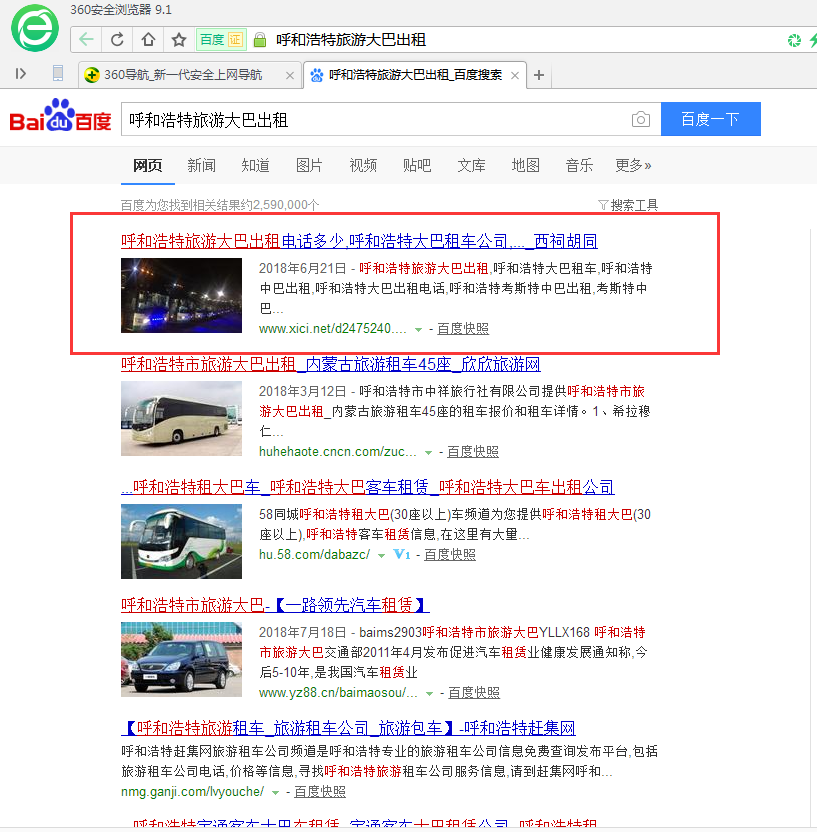This screenshot has height=832, width=817.
Task: Expand the dropdown arrow beside www.yz88.cn URL
Action: point(429,694)
